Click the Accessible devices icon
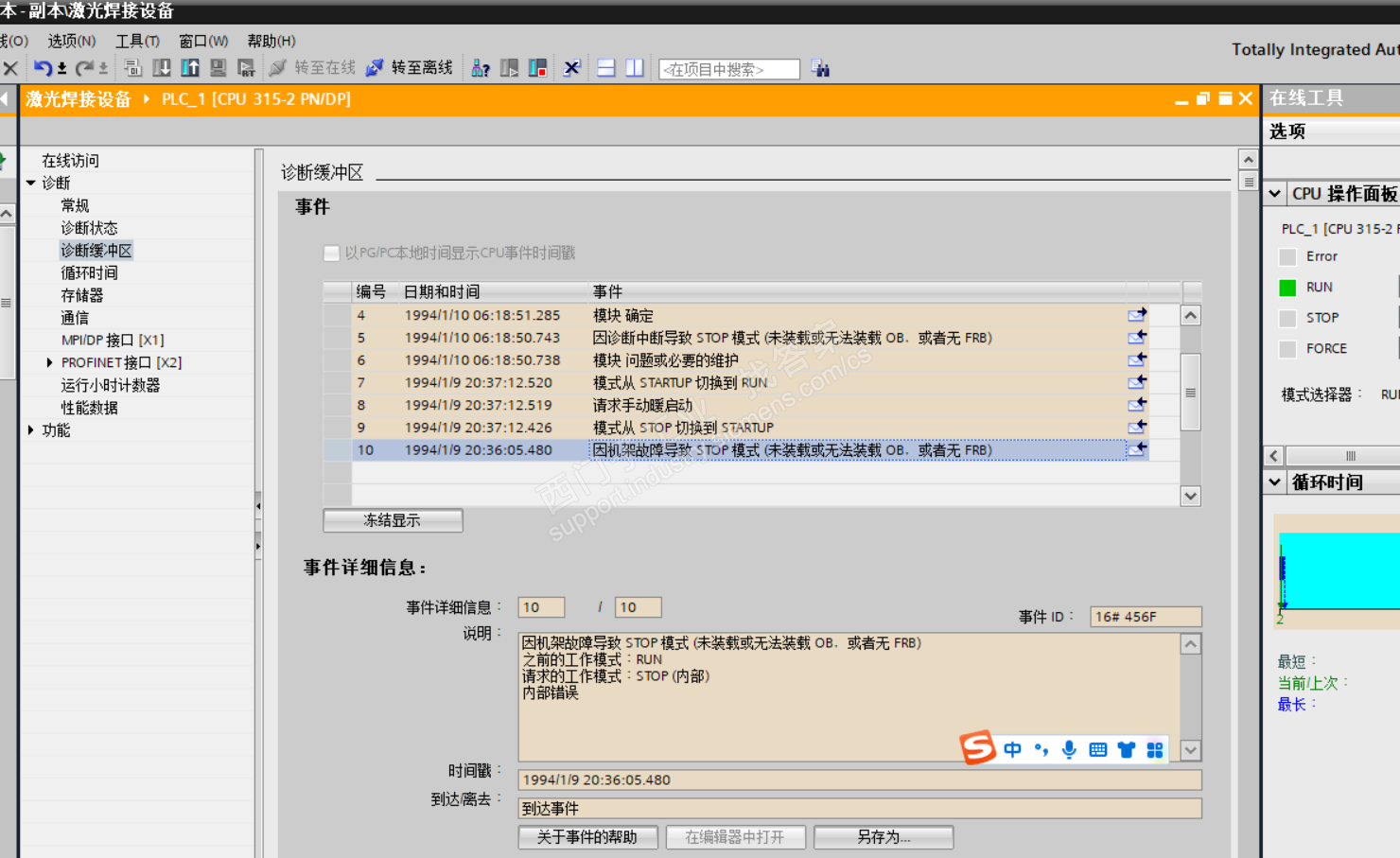Image resolution: width=1400 pixels, height=858 pixels. point(481,68)
